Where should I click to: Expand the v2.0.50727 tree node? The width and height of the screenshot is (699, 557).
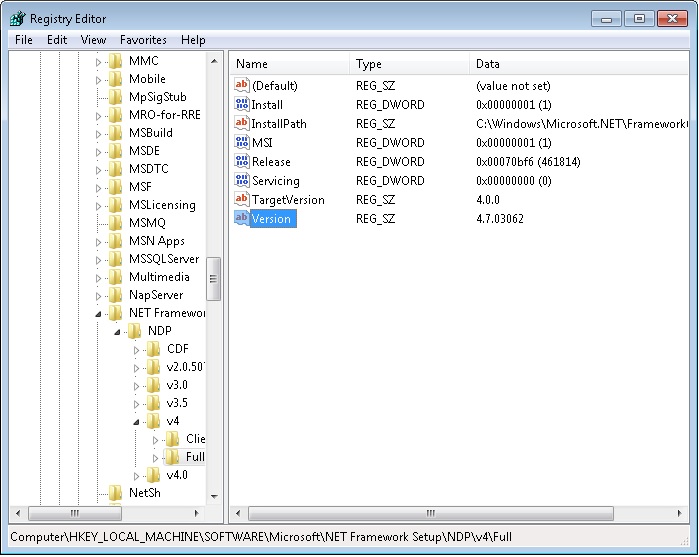click(x=136, y=368)
